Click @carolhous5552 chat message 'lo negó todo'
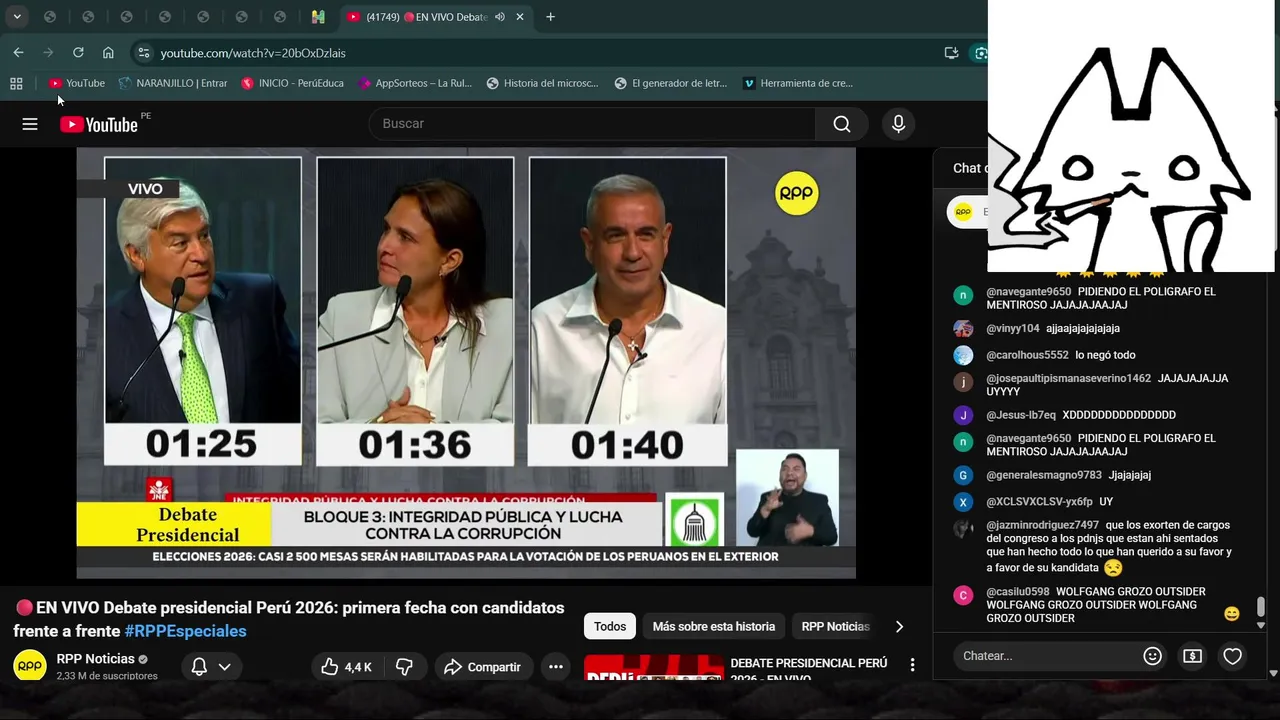1280x720 pixels. [x=1105, y=355]
